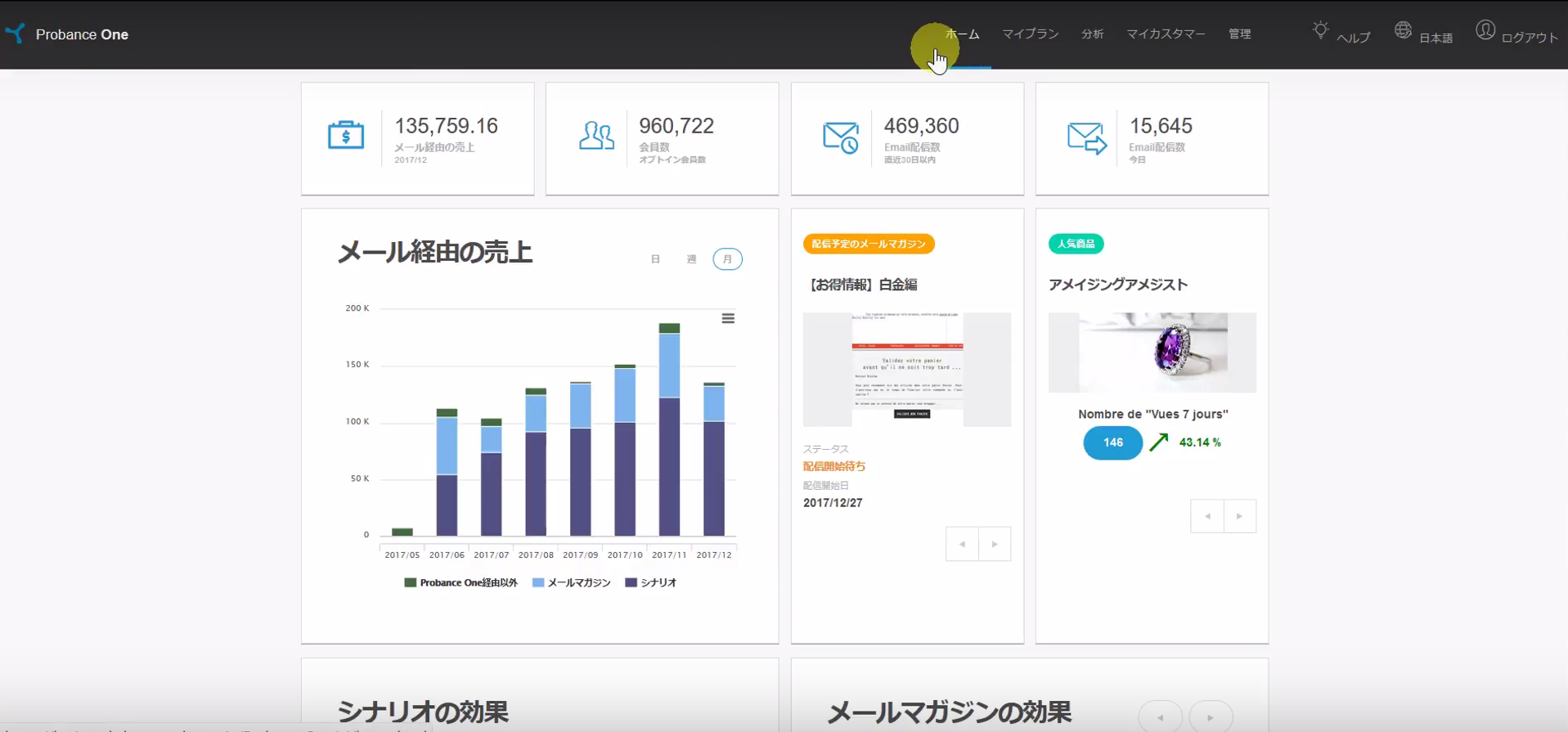
Task: Click the globe language icon
Action: [x=1403, y=31]
